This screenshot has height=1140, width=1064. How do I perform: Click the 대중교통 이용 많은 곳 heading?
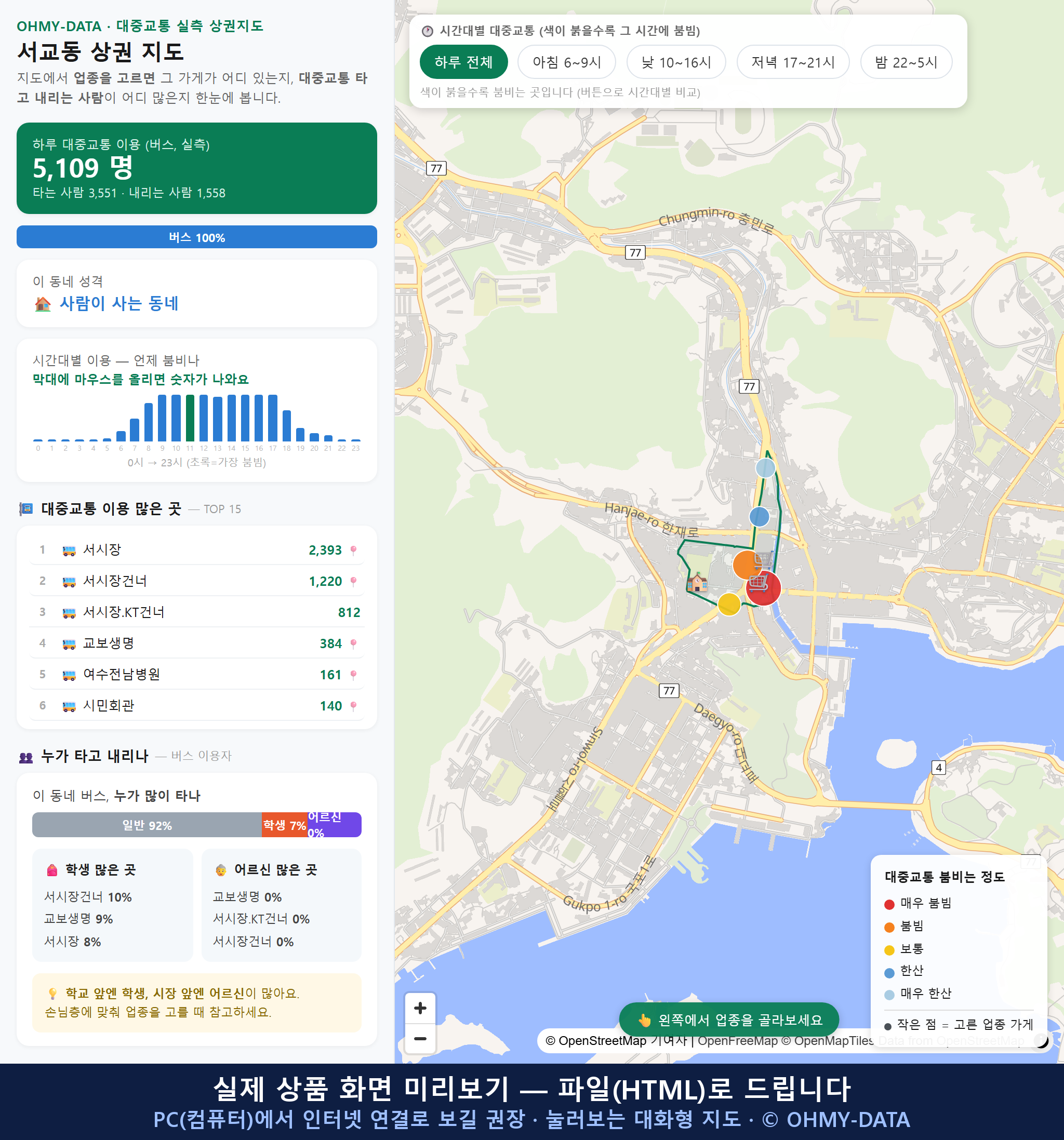(x=111, y=508)
